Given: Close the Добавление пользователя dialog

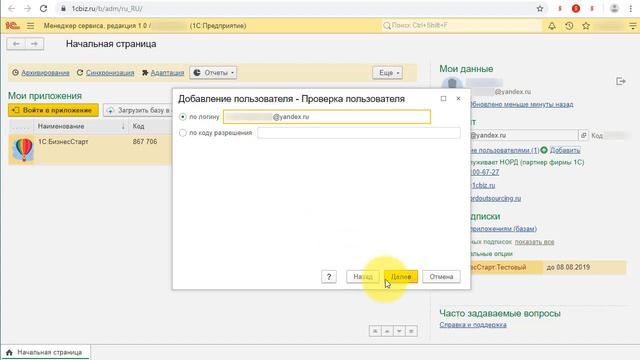Looking at the screenshot, I should pyautogui.click(x=458, y=98).
